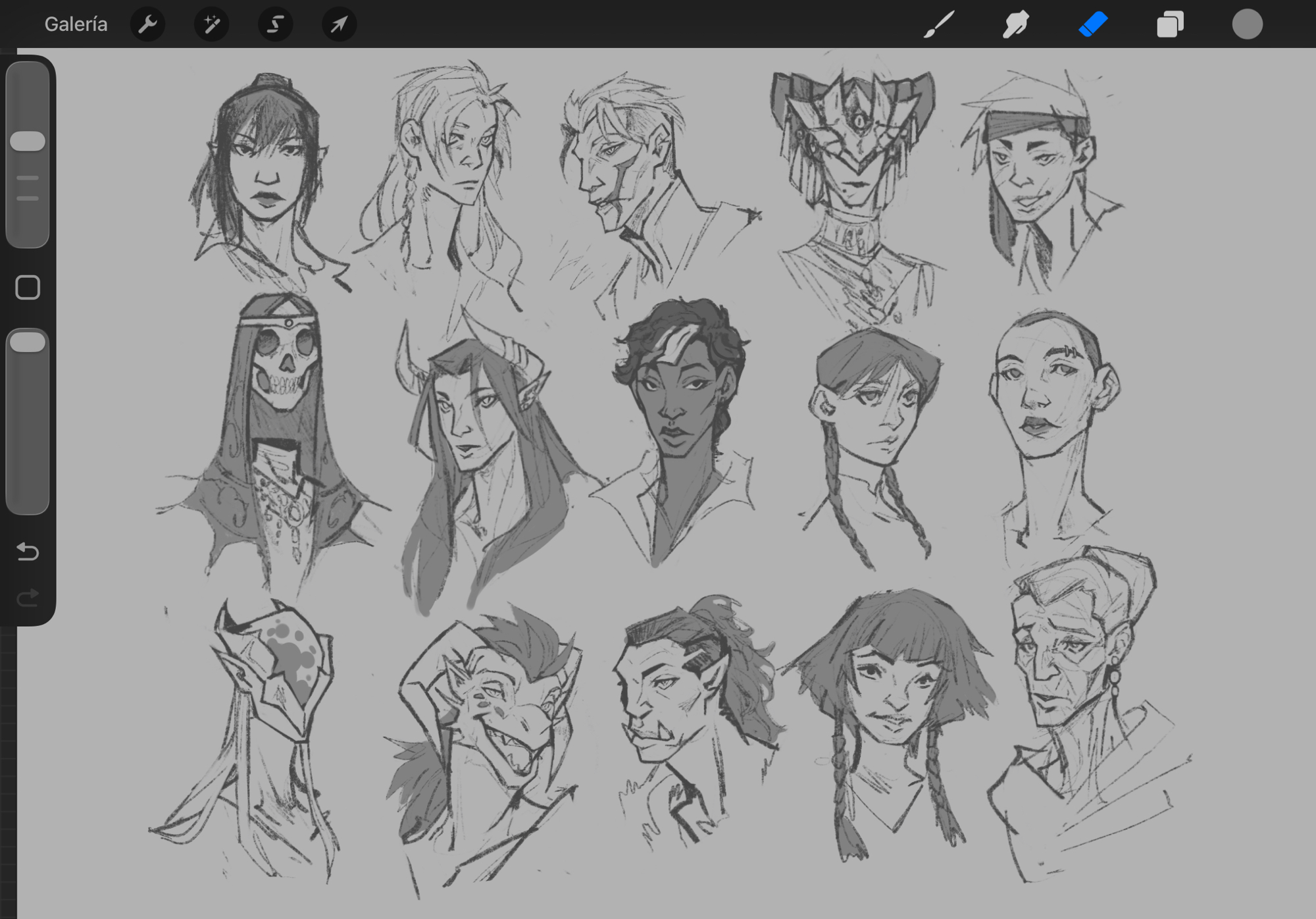Open the Actions wrench menu
The width and height of the screenshot is (1316, 919).
pos(147,24)
